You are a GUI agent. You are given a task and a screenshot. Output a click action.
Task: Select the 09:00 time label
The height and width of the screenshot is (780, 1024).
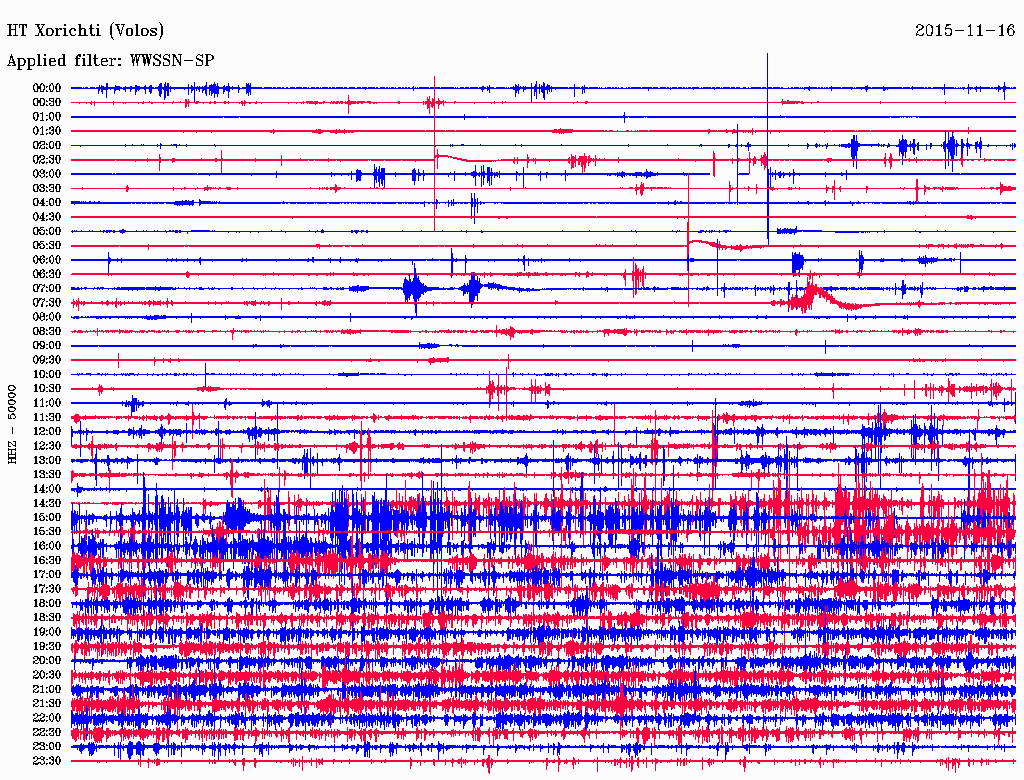(47, 346)
